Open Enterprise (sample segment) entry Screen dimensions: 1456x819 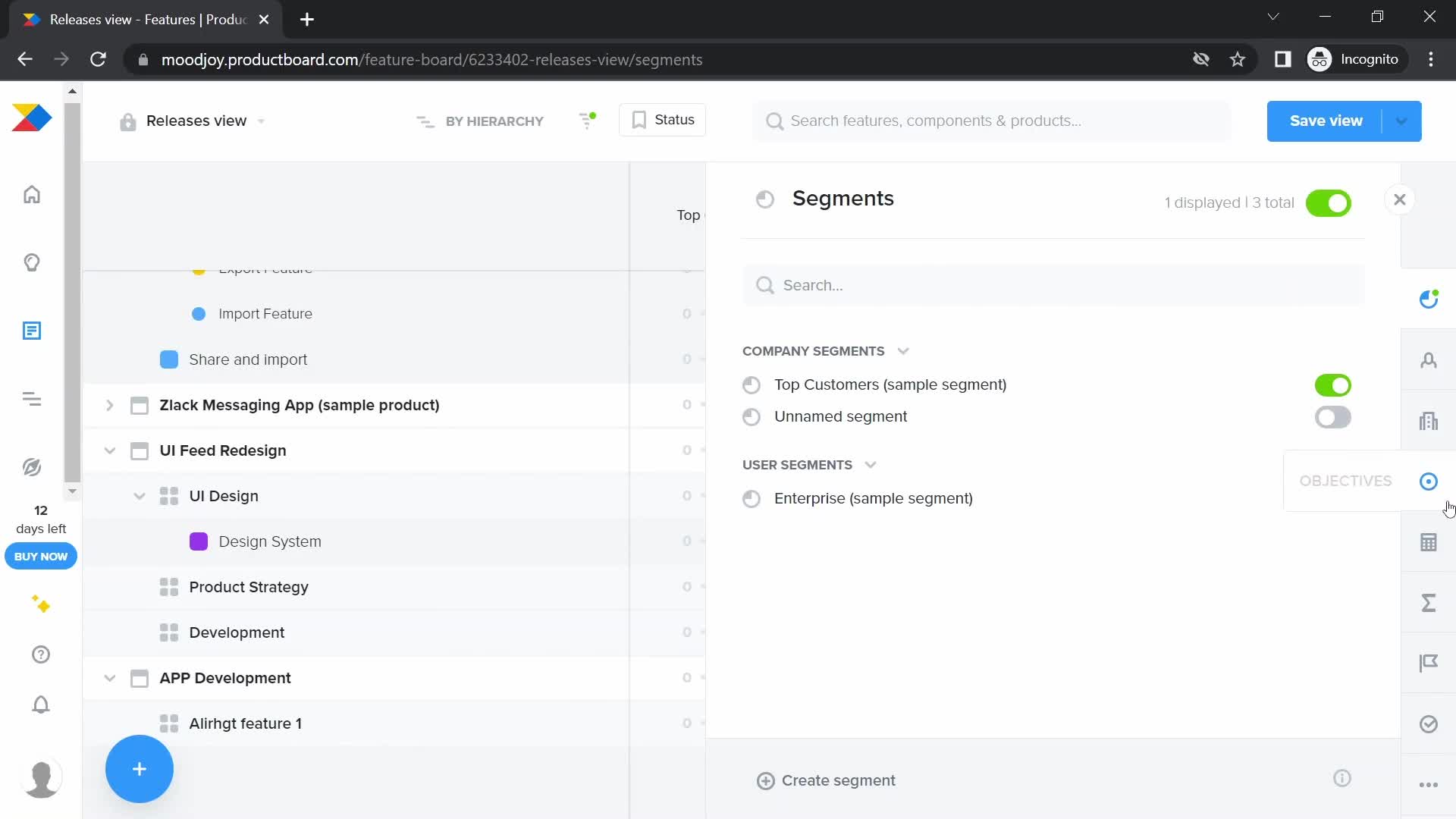point(873,498)
